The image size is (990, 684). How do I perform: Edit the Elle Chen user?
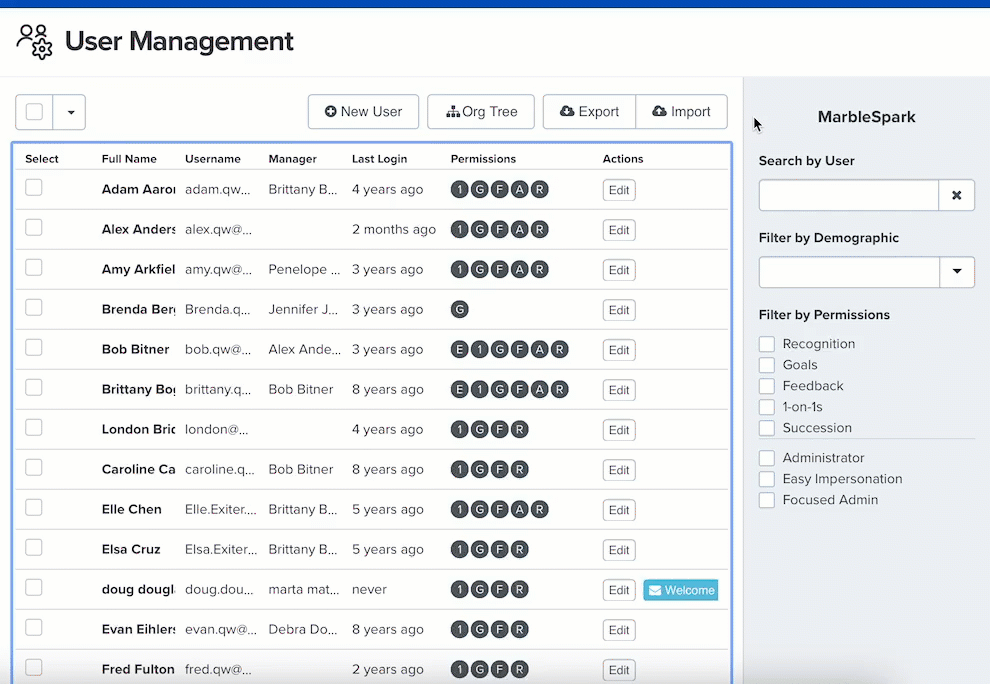point(619,510)
